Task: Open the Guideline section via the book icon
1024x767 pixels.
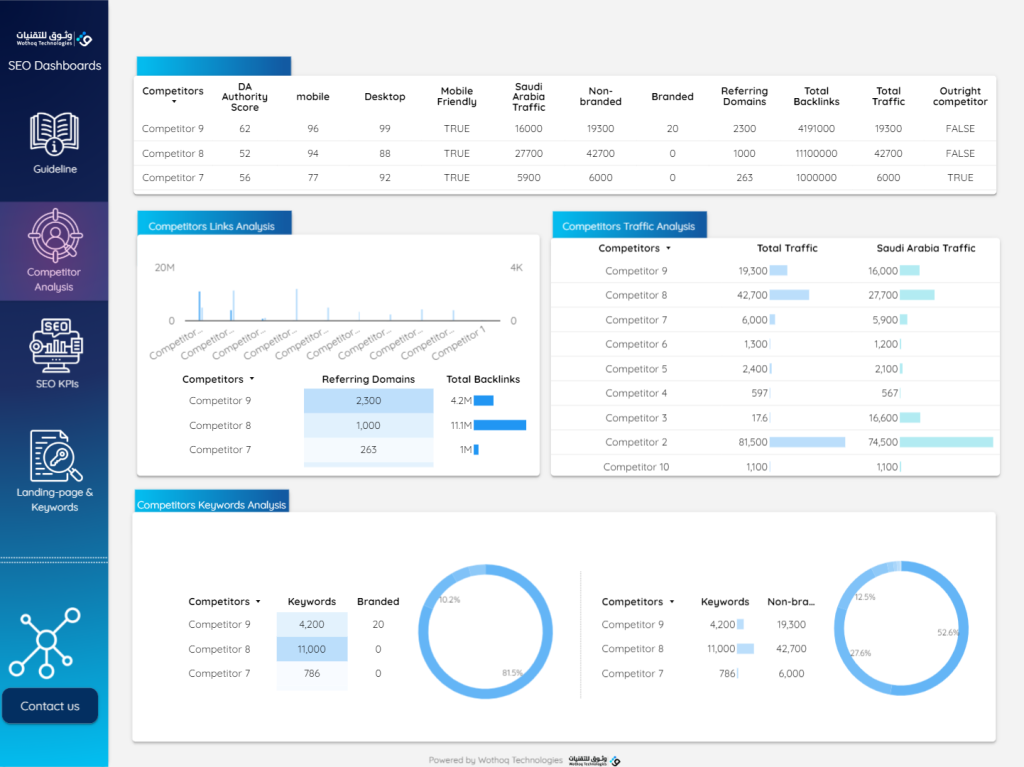Action: (54, 130)
